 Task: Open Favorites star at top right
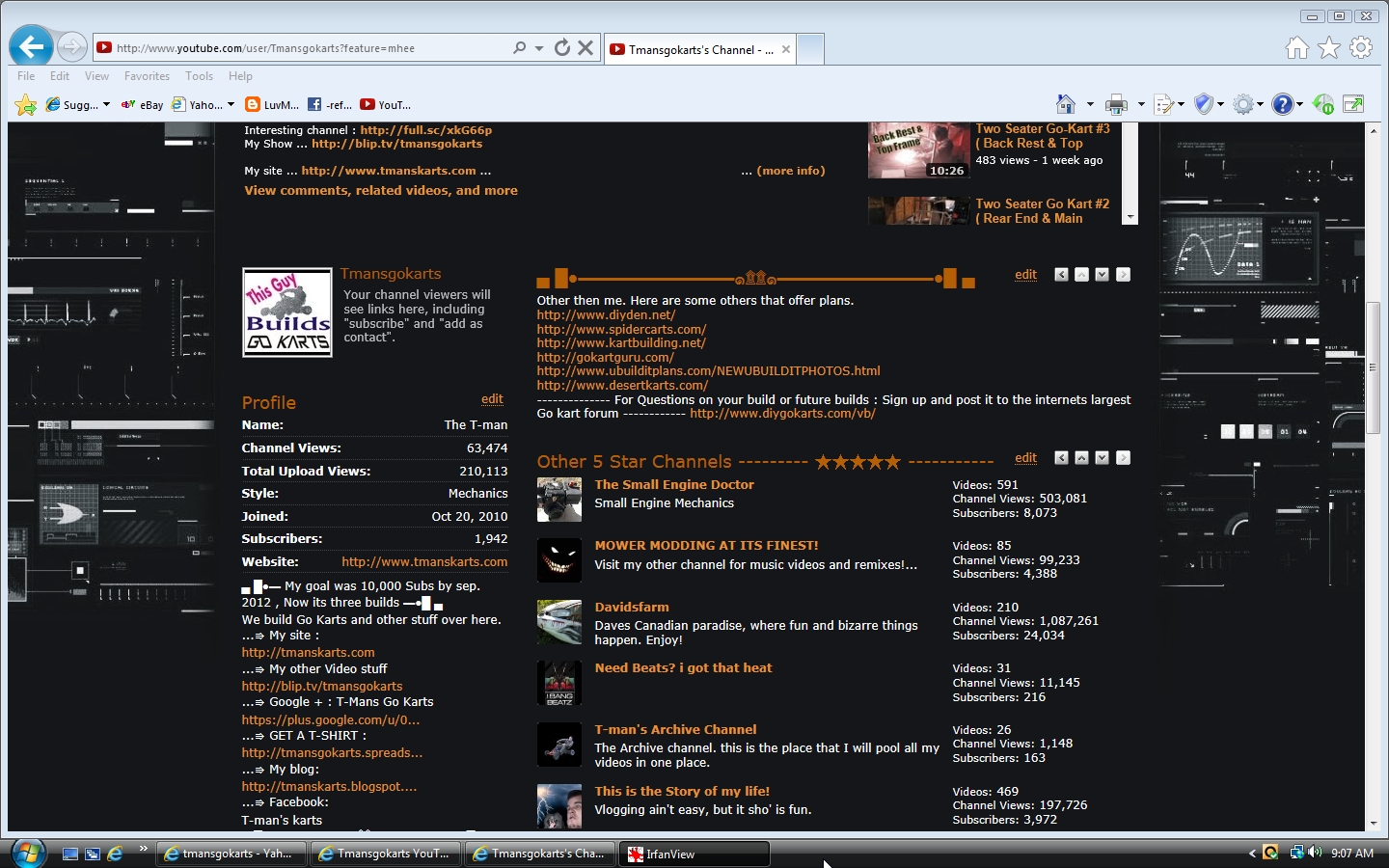[1329, 47]
